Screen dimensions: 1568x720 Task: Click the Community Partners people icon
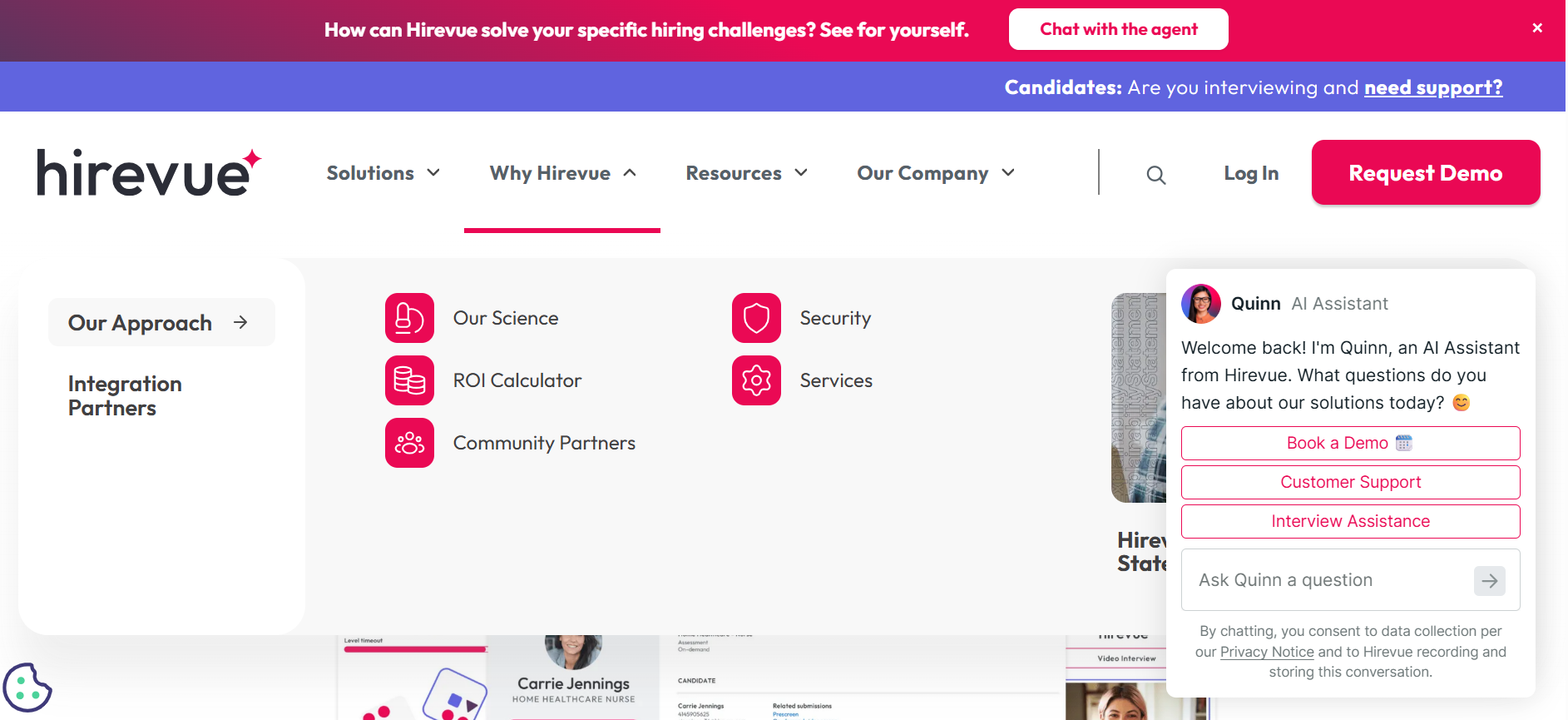point(409,443)
